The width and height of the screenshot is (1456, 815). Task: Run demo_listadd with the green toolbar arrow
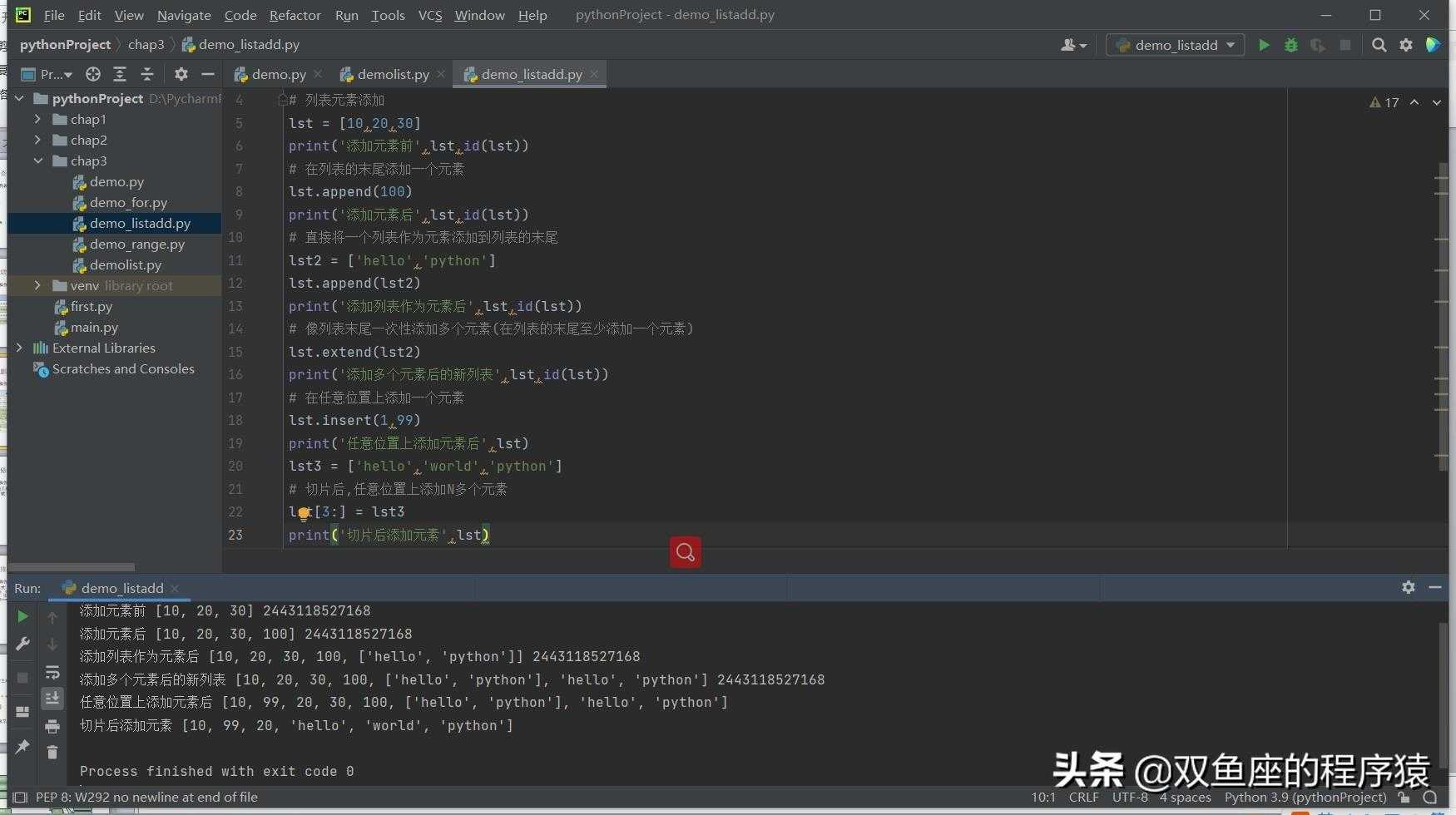point(1264,45)
